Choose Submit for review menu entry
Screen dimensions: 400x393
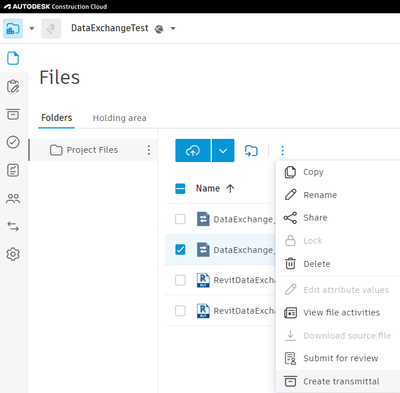(338, 358)
